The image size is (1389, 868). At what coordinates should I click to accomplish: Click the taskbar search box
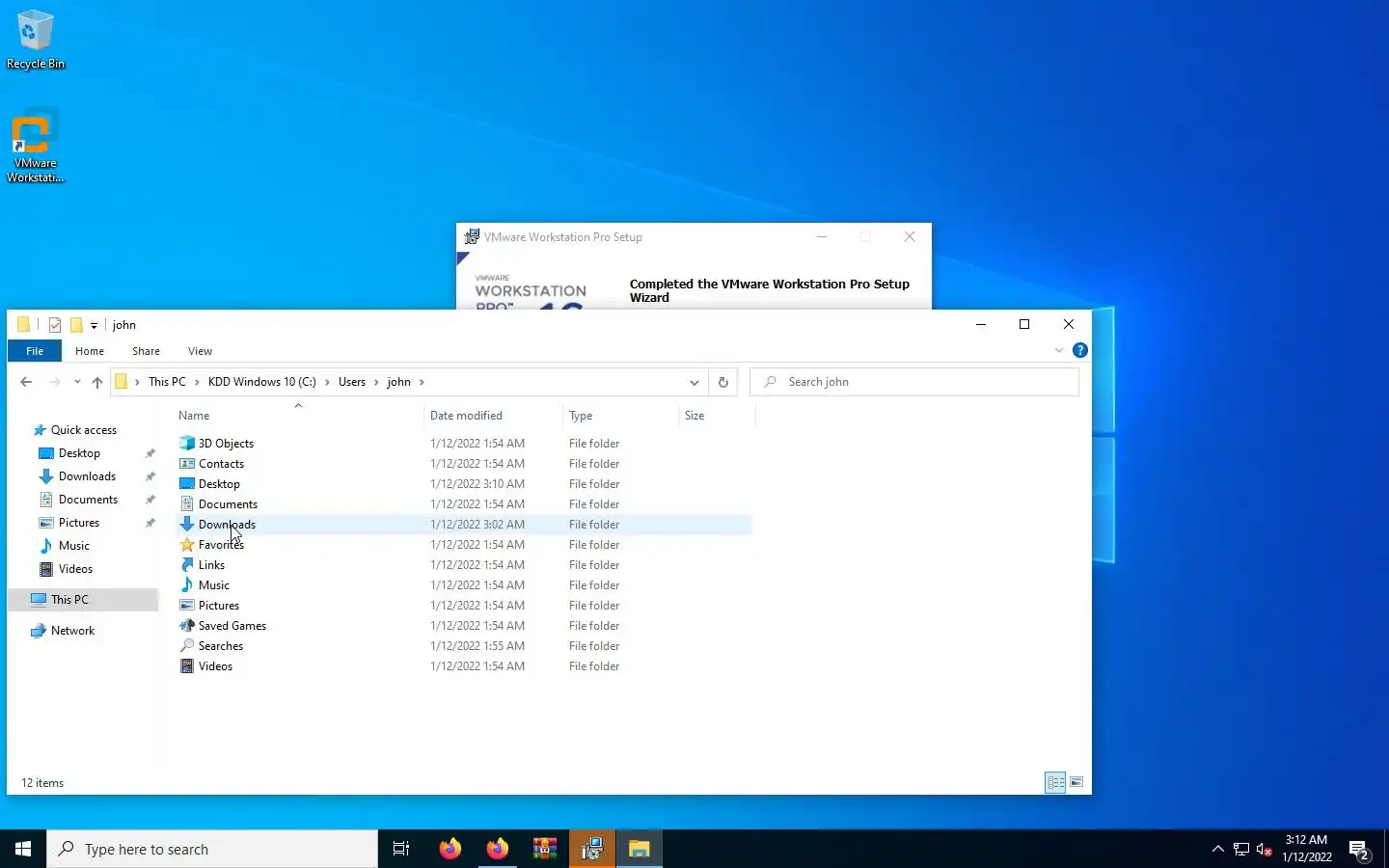tap(212, 849)
